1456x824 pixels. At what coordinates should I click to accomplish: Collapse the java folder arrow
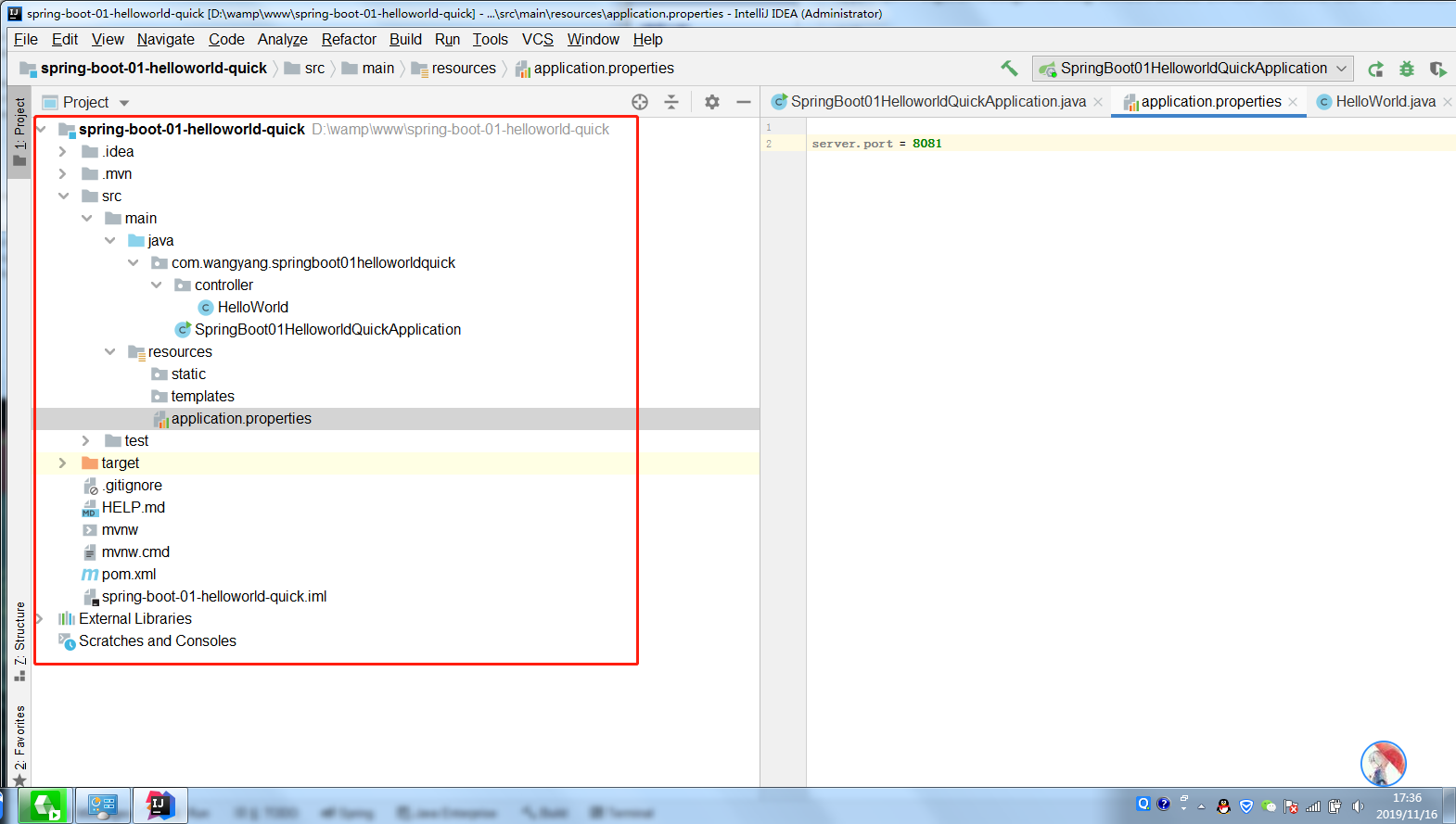(109, 241)
